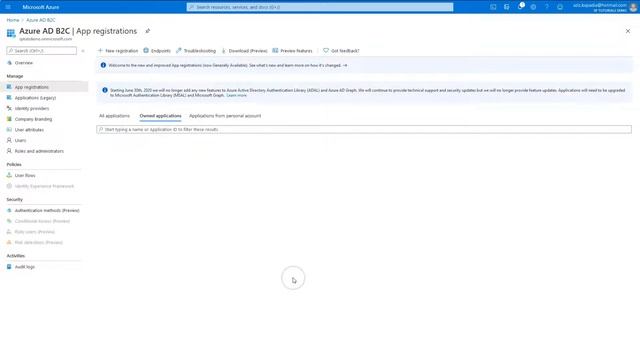Click the welcome banner arrow link
This screenshot has width=640, height=360.
coord(345,65)
